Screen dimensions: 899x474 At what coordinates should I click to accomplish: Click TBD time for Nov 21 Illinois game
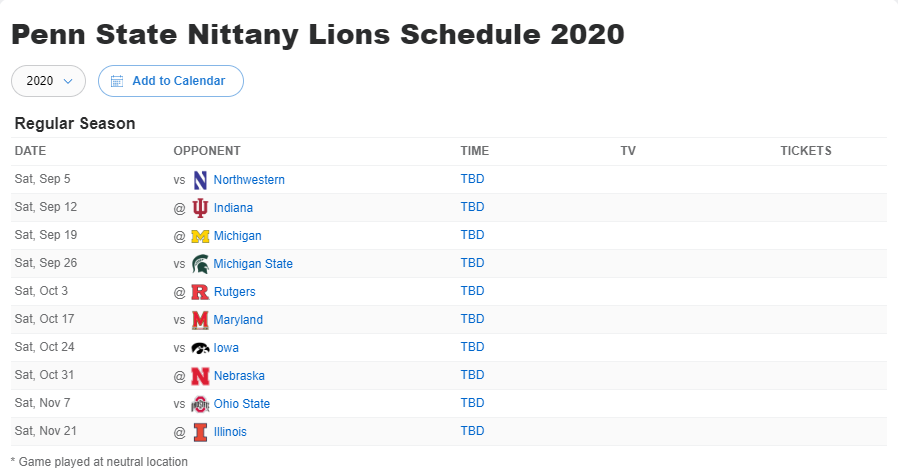coord(472,431)
